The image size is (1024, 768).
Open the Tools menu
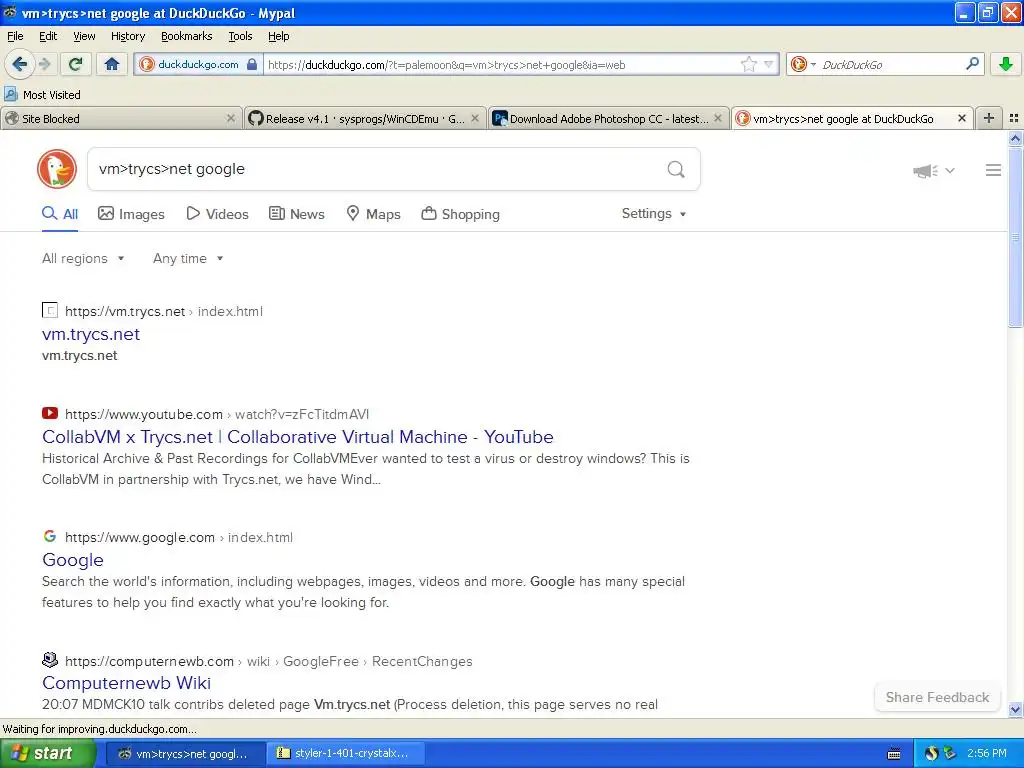(240, 36)
